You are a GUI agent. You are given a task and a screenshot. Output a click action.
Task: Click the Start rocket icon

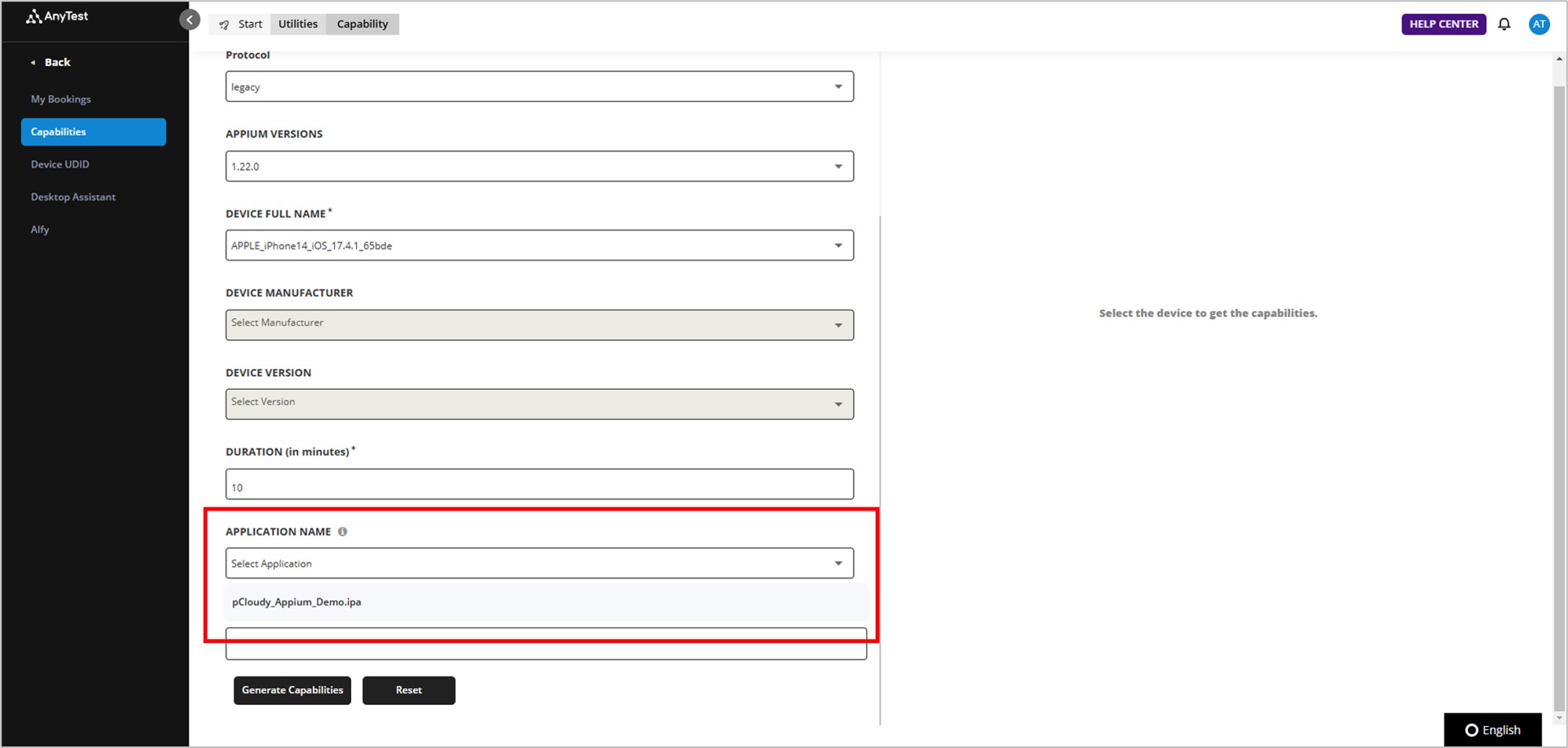coord(224,24)
